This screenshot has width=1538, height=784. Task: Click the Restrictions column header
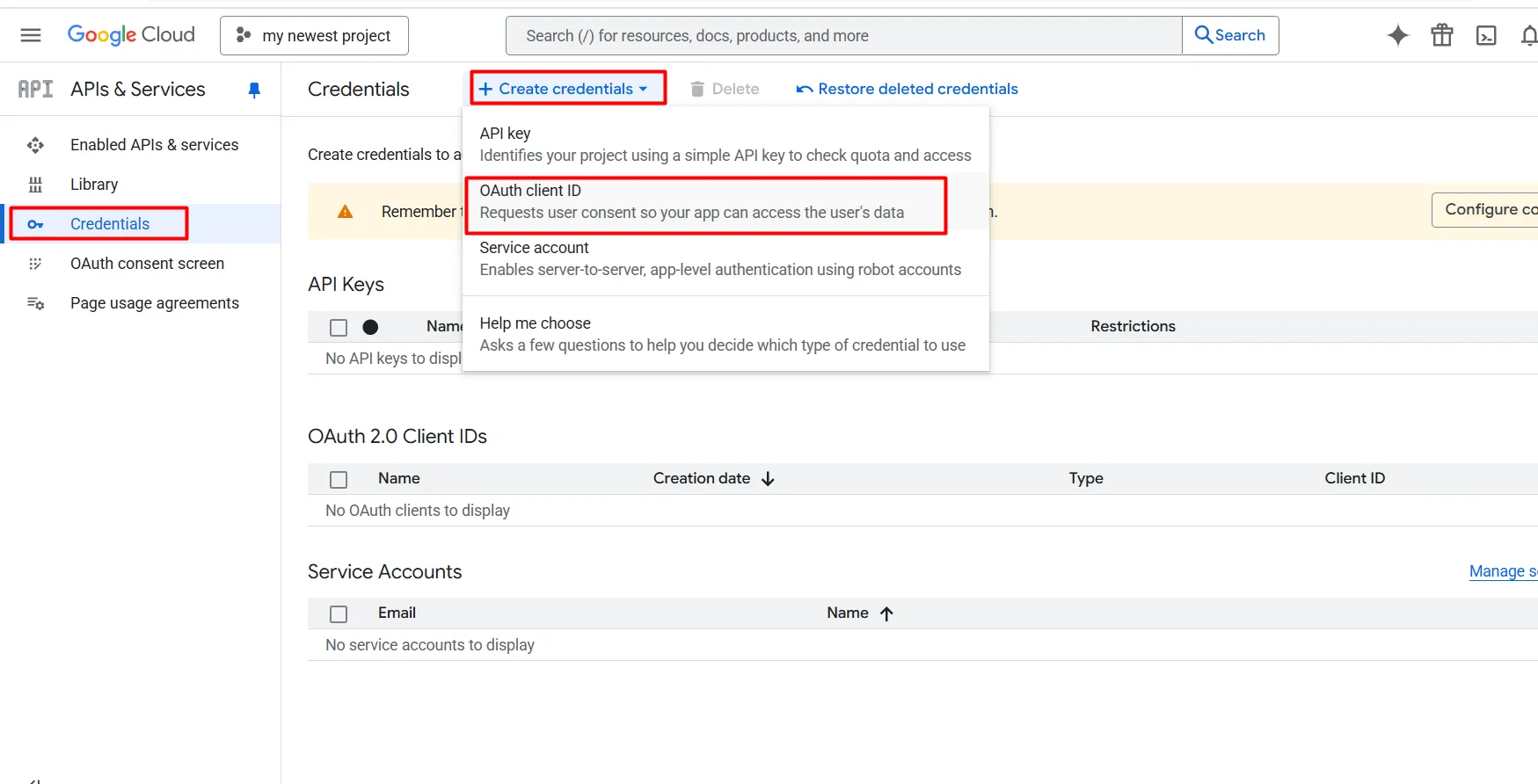pos(1133,326)
